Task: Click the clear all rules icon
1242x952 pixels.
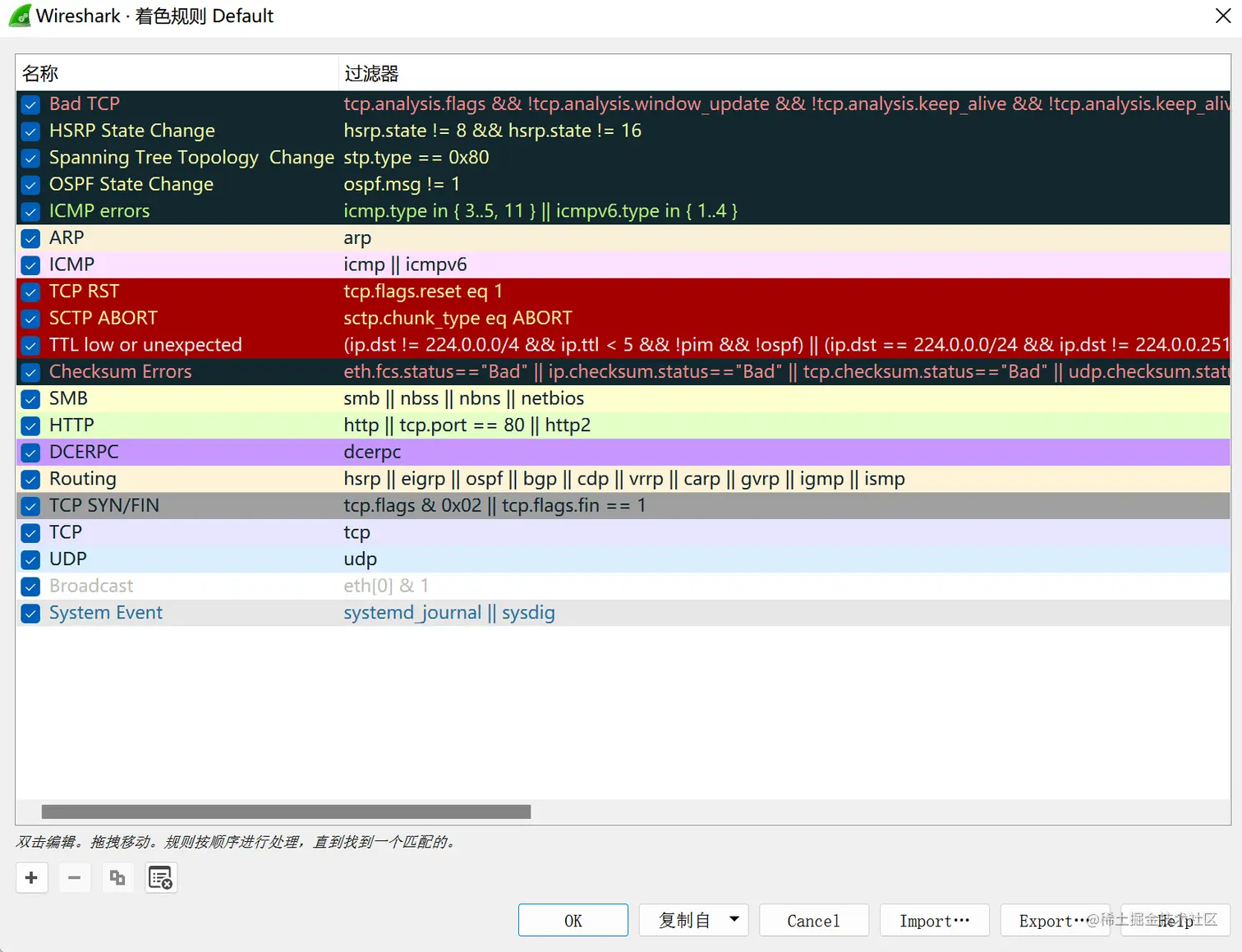Action: pyautogui.click(x=161, y=878)
